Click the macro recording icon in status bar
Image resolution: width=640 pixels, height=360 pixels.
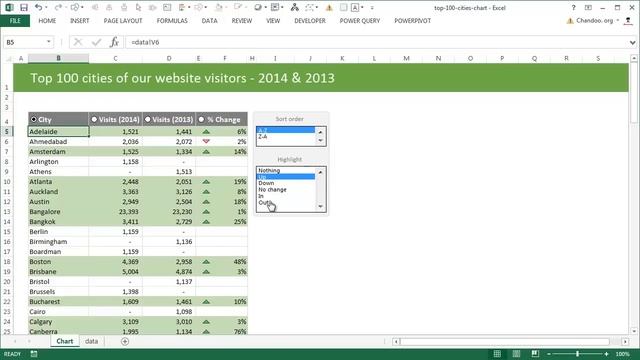pos(34,354)
